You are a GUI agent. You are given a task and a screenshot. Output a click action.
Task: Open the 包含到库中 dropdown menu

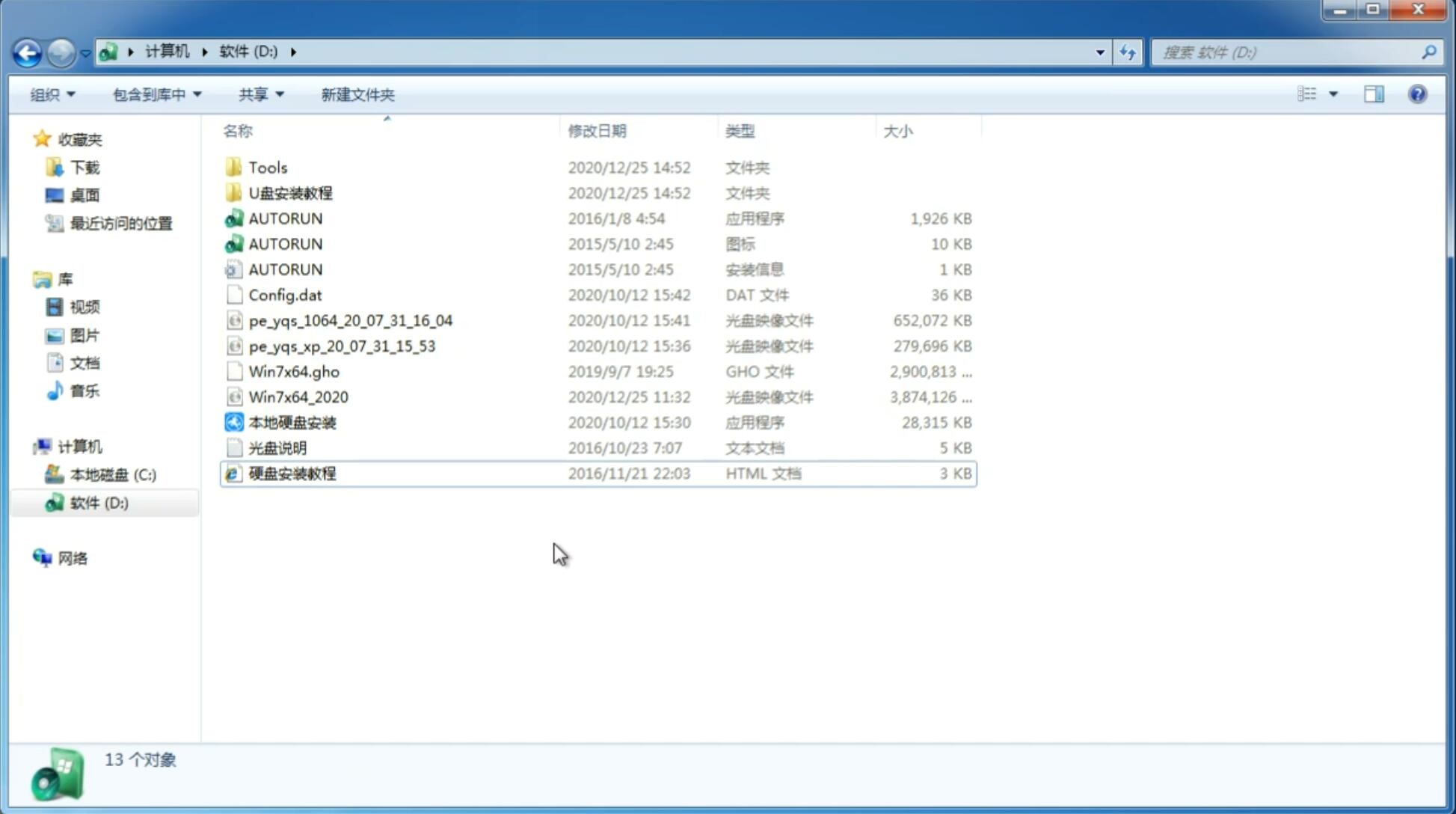point(155,93)
